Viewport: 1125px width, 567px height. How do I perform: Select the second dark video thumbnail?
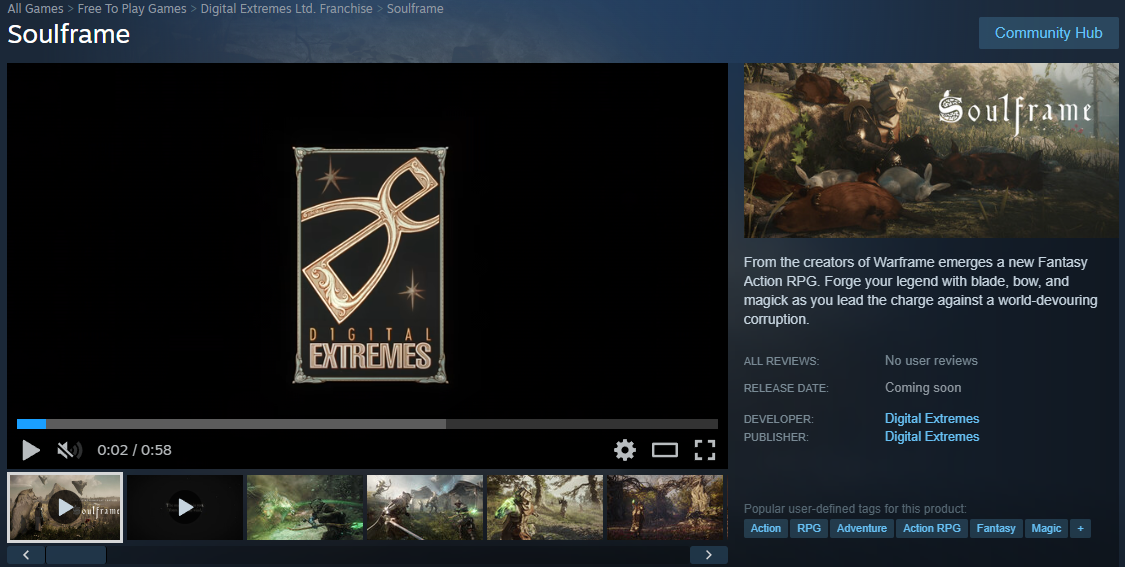(x=185, y=507)
